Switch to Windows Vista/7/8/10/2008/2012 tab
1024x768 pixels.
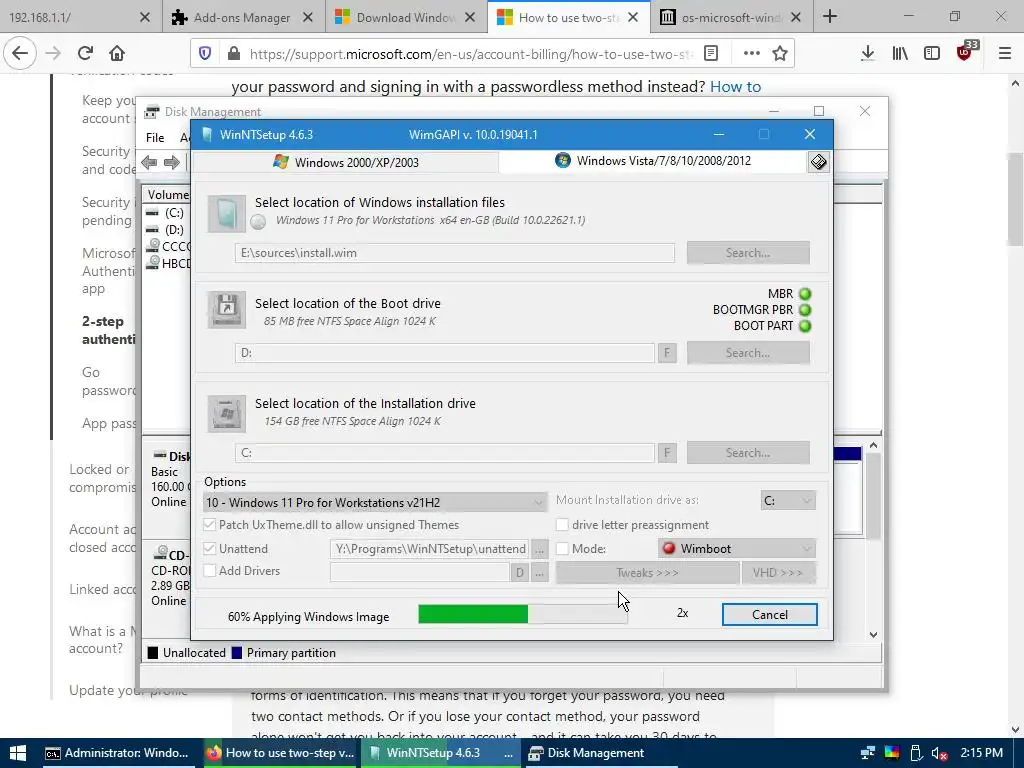click(653, 161)
